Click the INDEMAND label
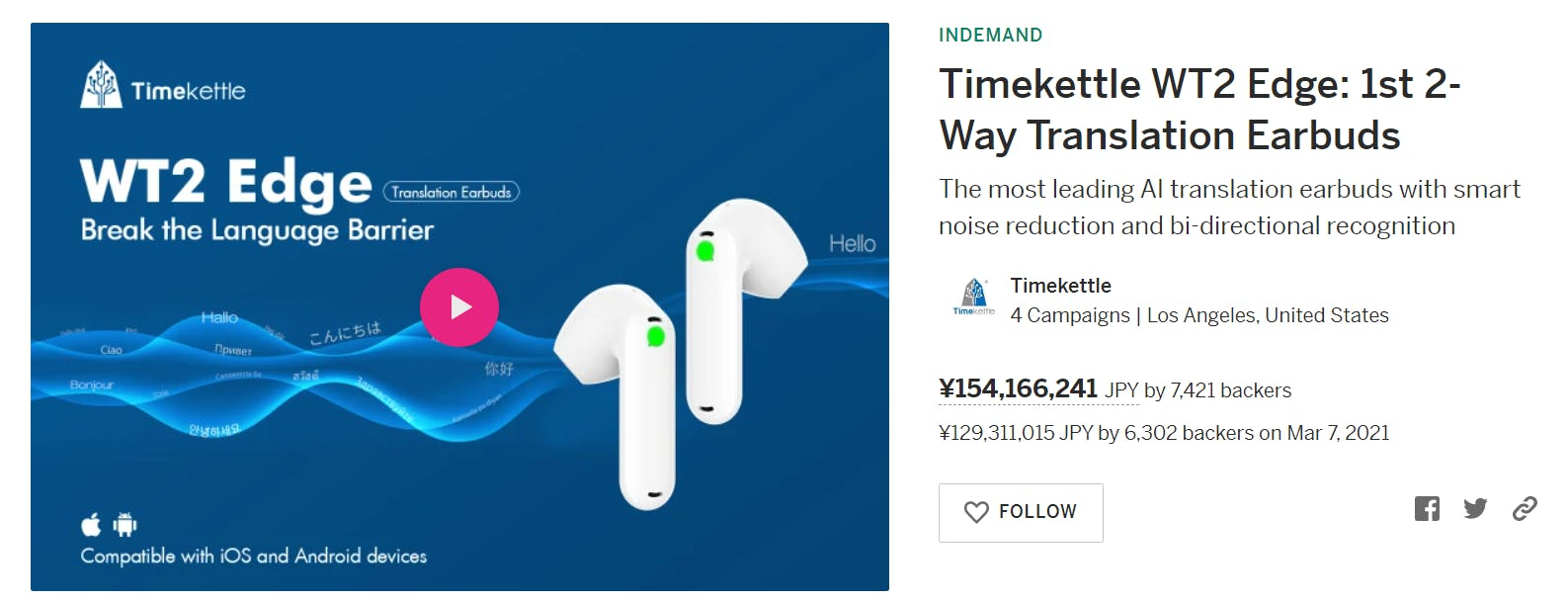 (990, 36)
